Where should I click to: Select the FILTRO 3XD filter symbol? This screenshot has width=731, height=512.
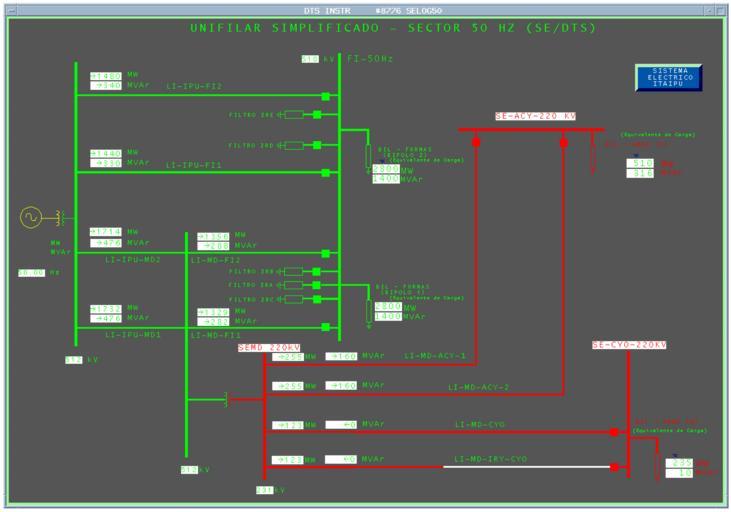pos(293,146)
